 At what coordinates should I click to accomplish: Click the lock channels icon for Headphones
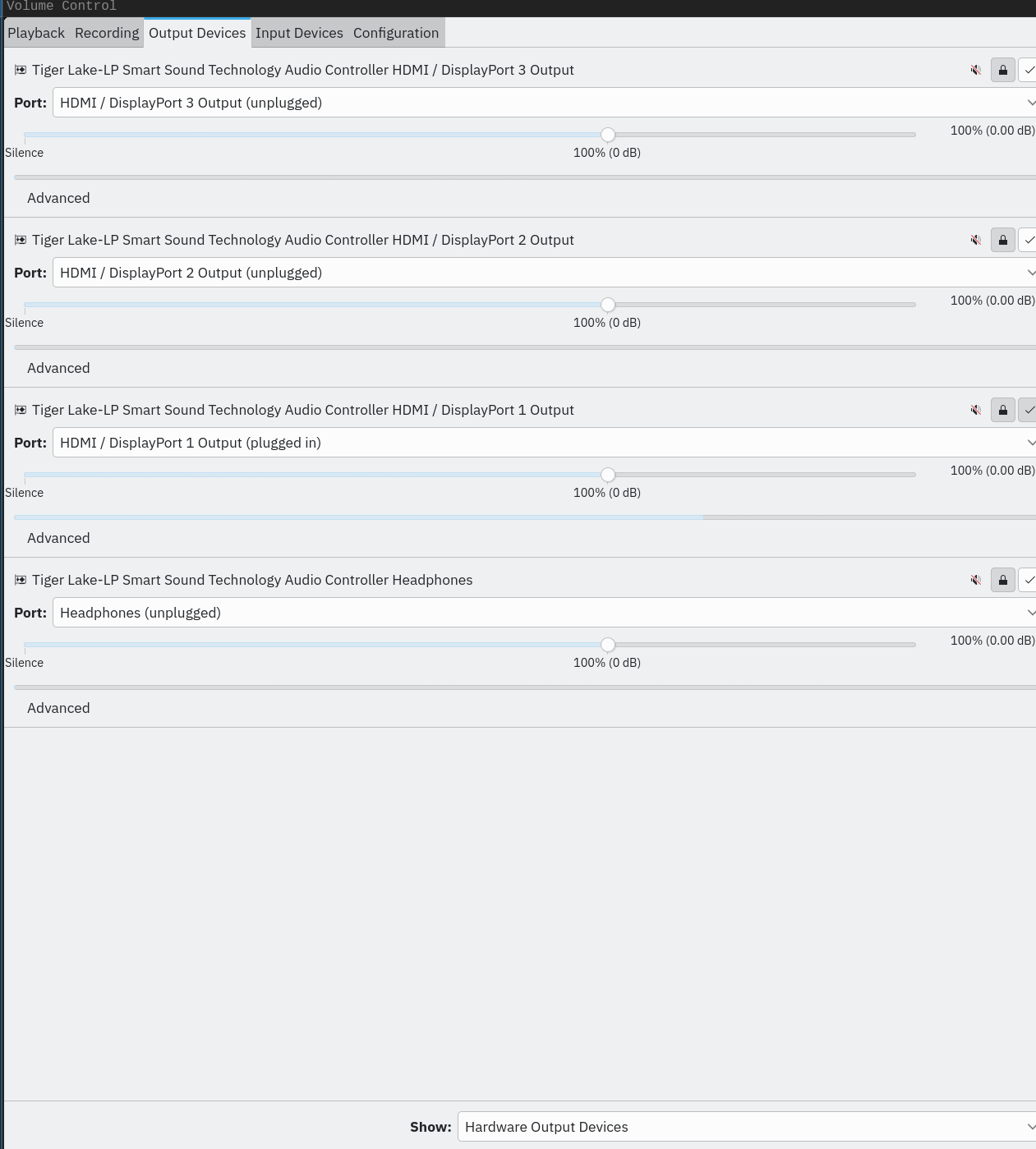(x=1003, y=580)
